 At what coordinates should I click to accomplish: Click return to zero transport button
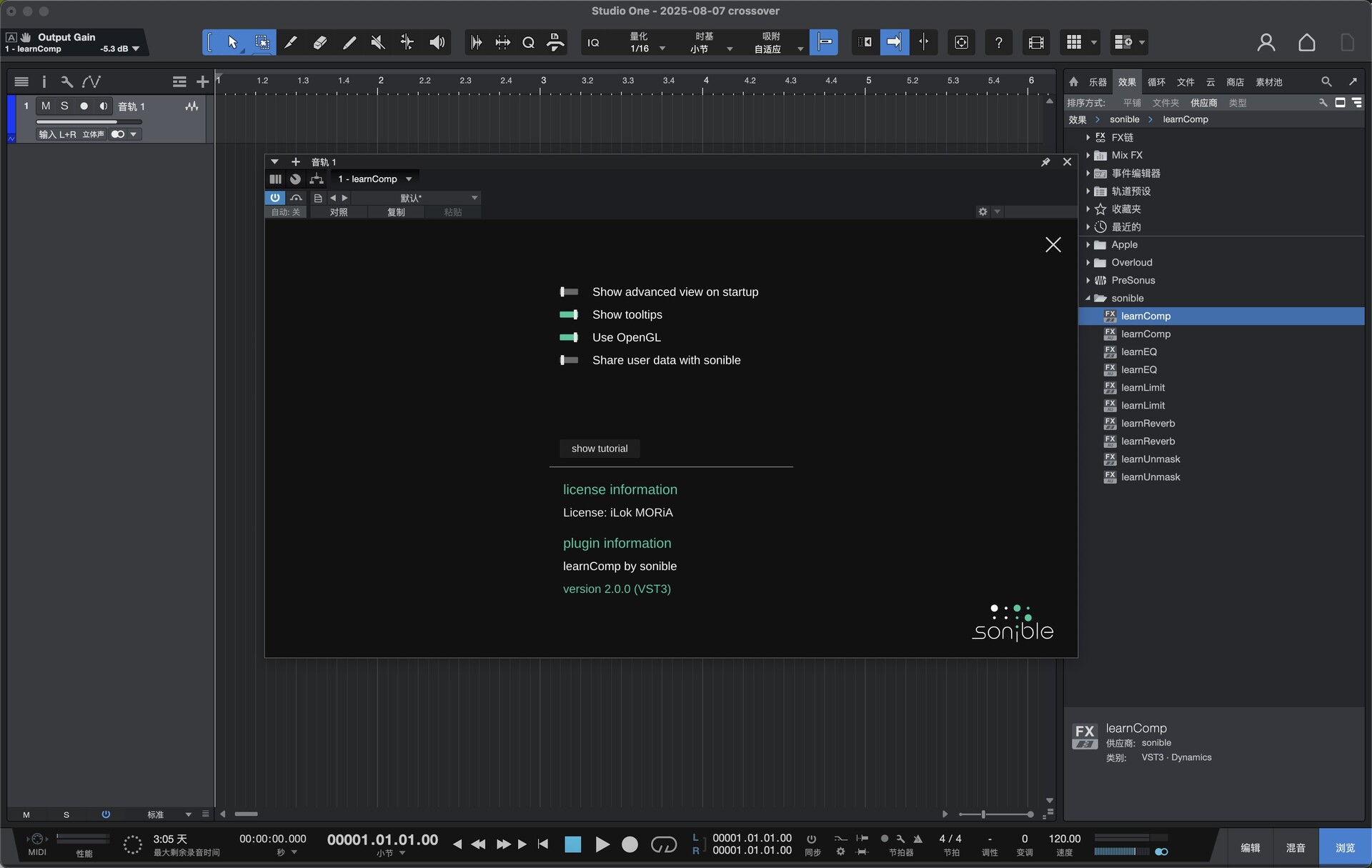pyautogui.click(x=542, y=844)
